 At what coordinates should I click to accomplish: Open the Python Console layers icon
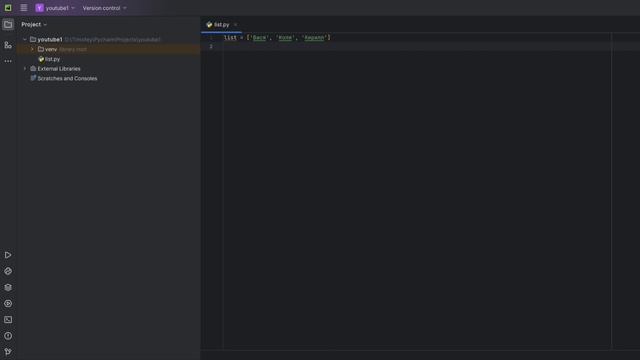point(8,287)
